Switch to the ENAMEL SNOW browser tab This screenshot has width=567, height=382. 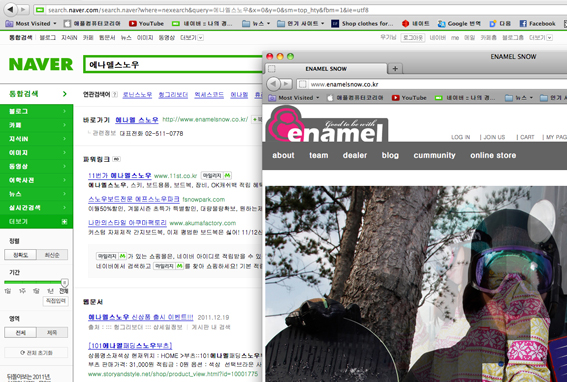pos(326,69)
